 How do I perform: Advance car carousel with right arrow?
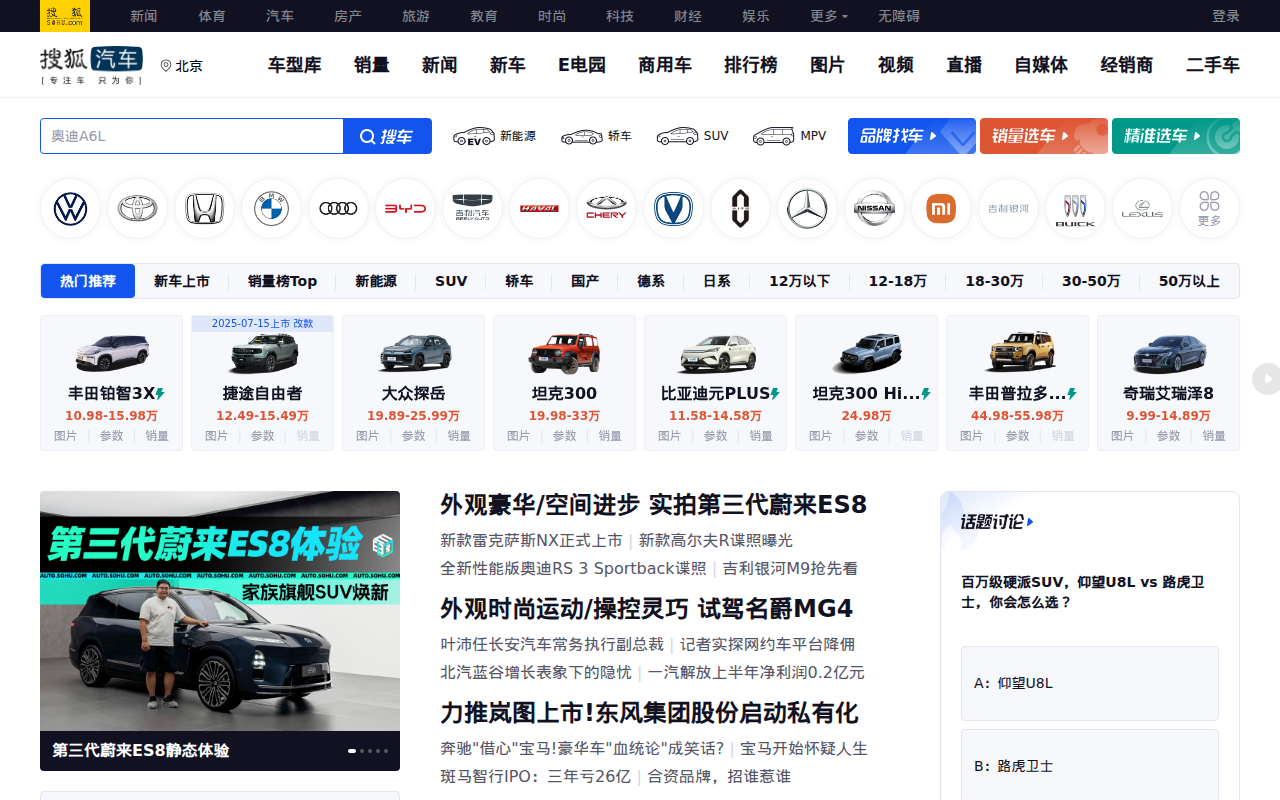point(1266,379)
